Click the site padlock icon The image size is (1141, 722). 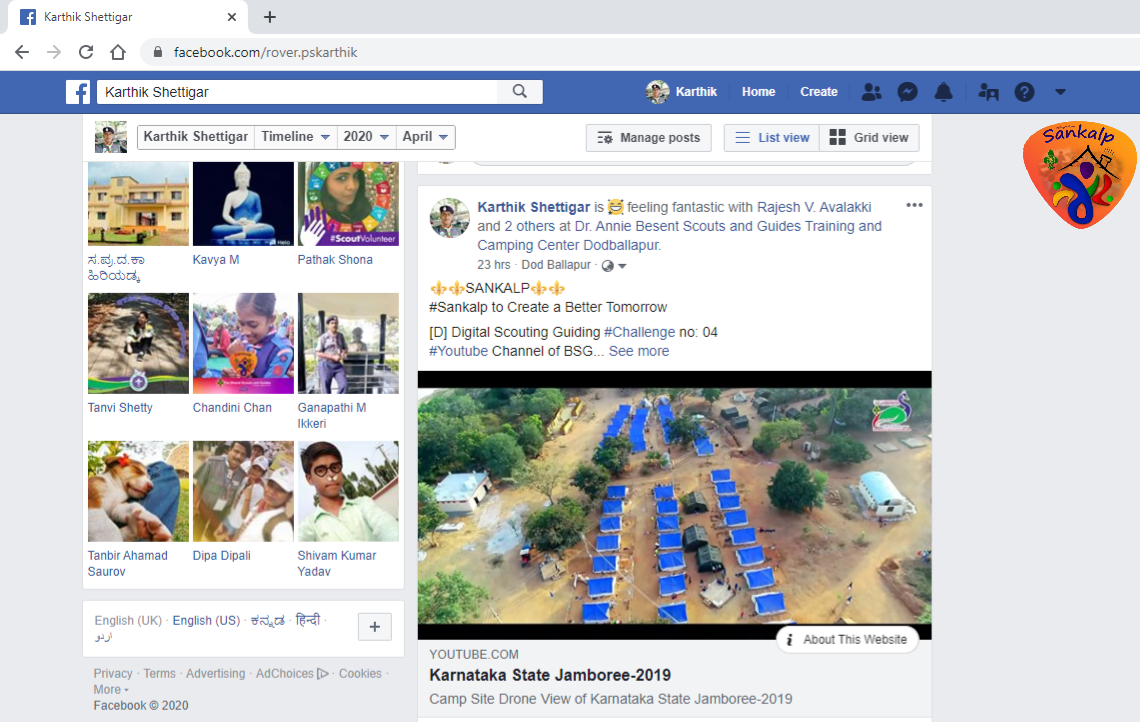157,52
